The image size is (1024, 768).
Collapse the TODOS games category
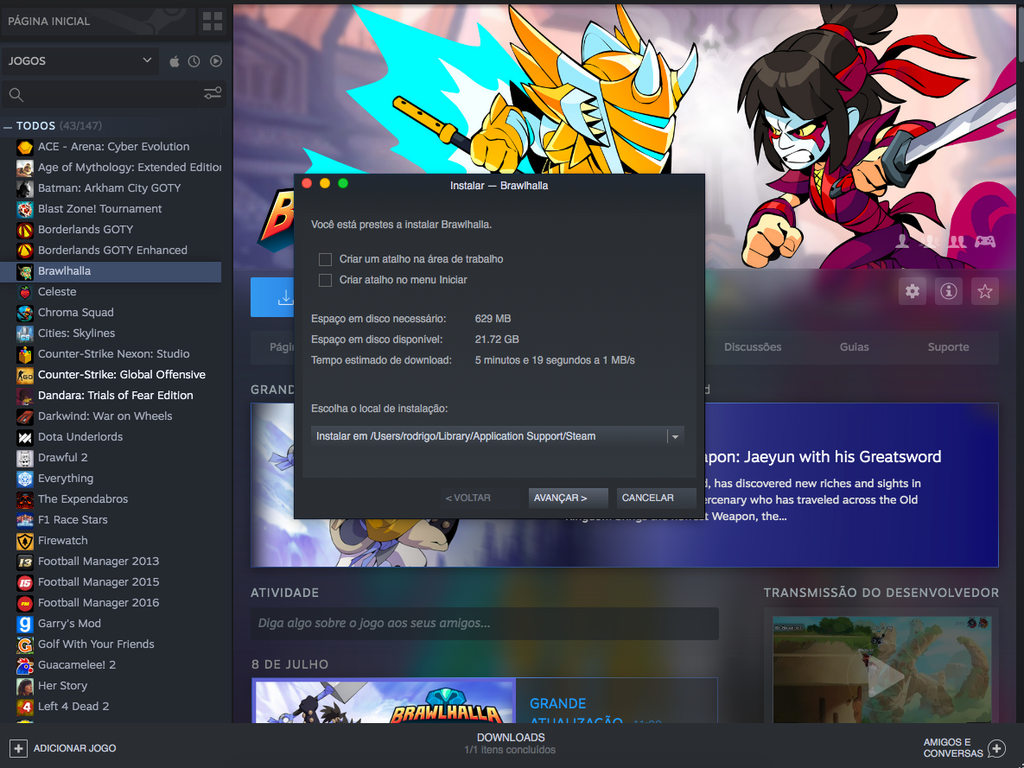(8, 126)
